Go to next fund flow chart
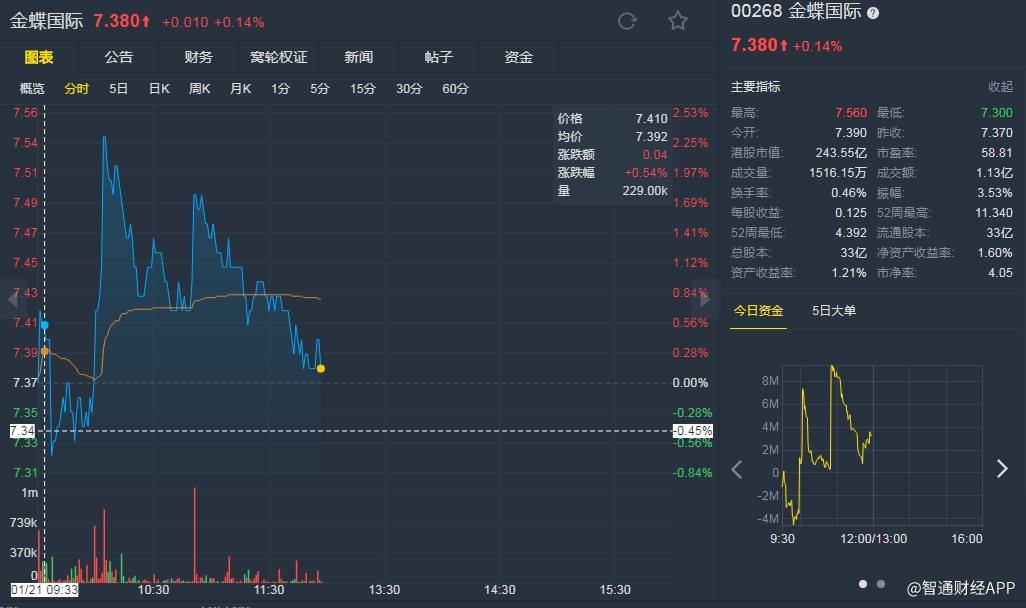The image size is (1026, 608). (1002, 469)
